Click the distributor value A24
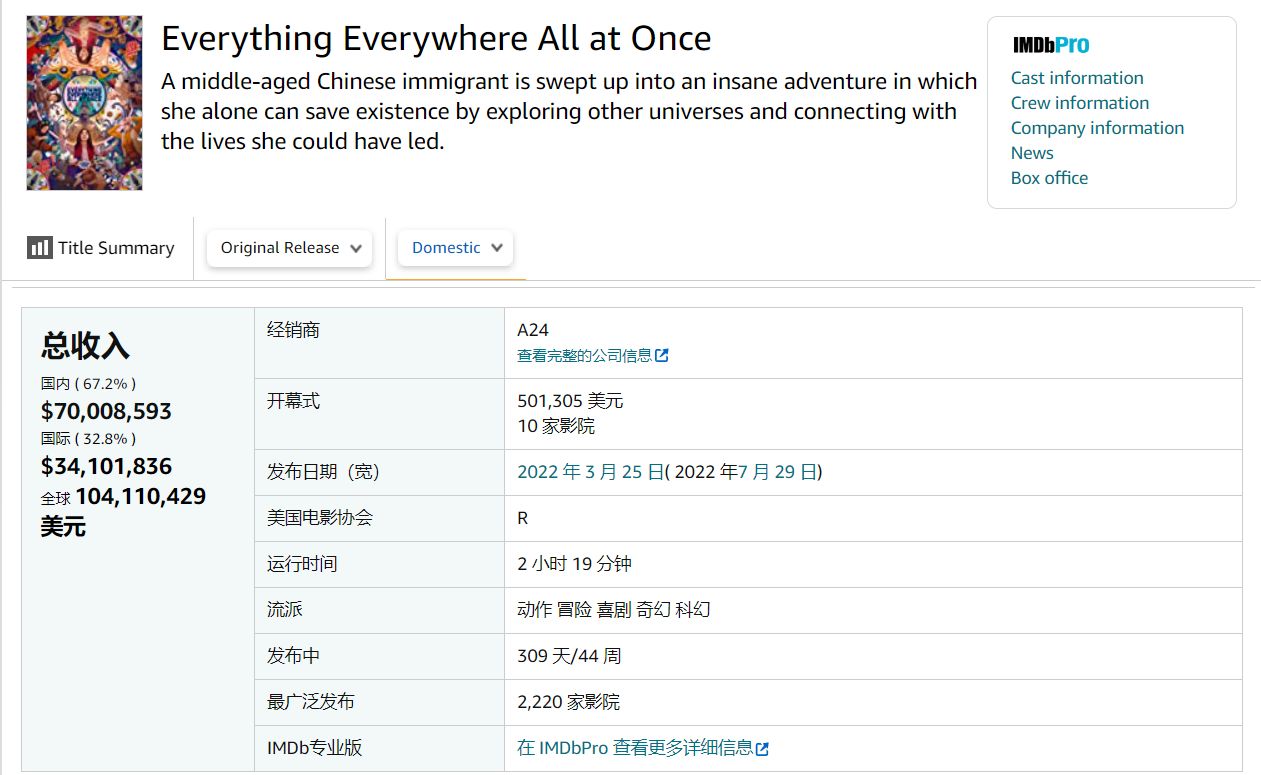 (x=533, y=330)
